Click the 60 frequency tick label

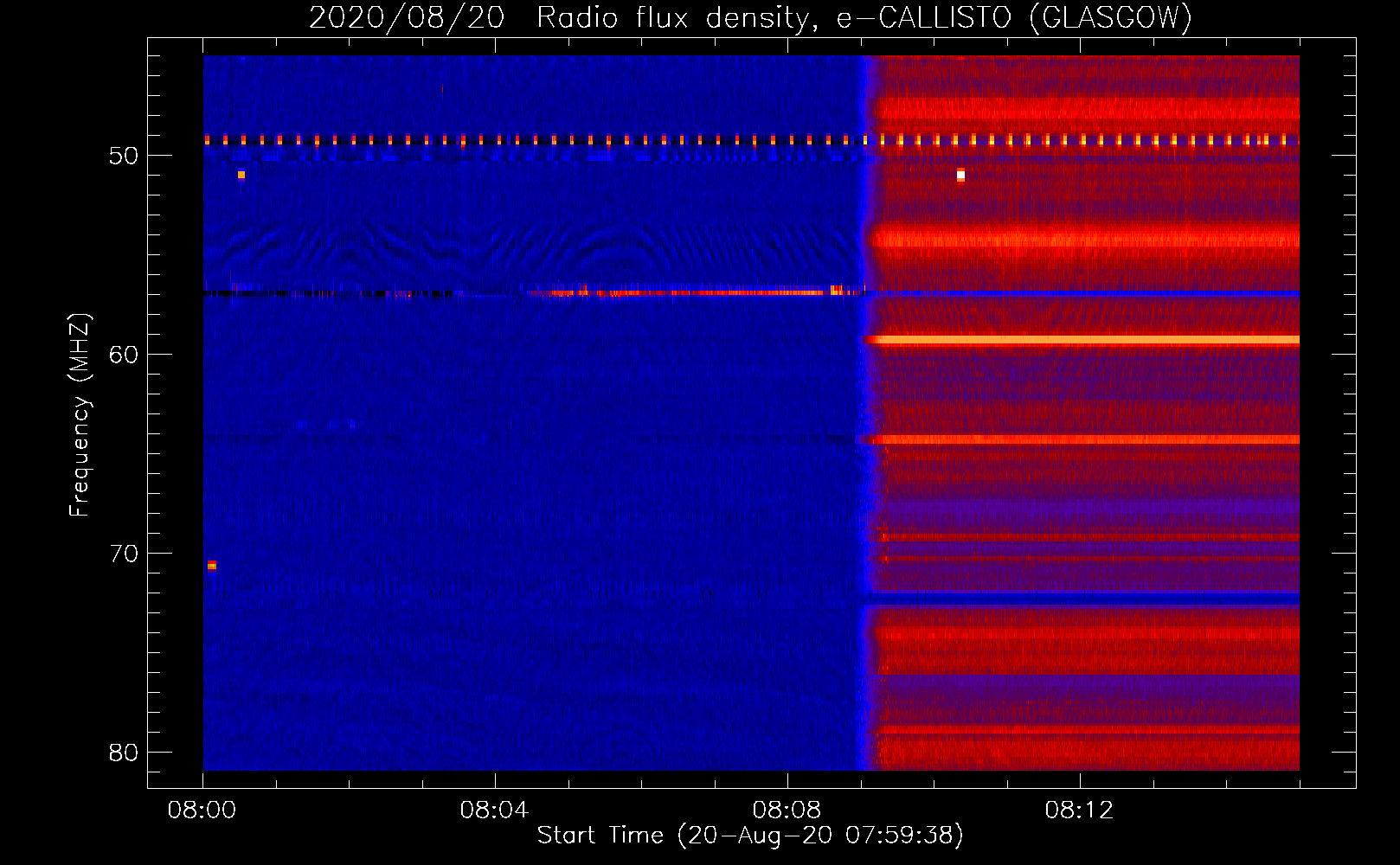pos(124,355)
